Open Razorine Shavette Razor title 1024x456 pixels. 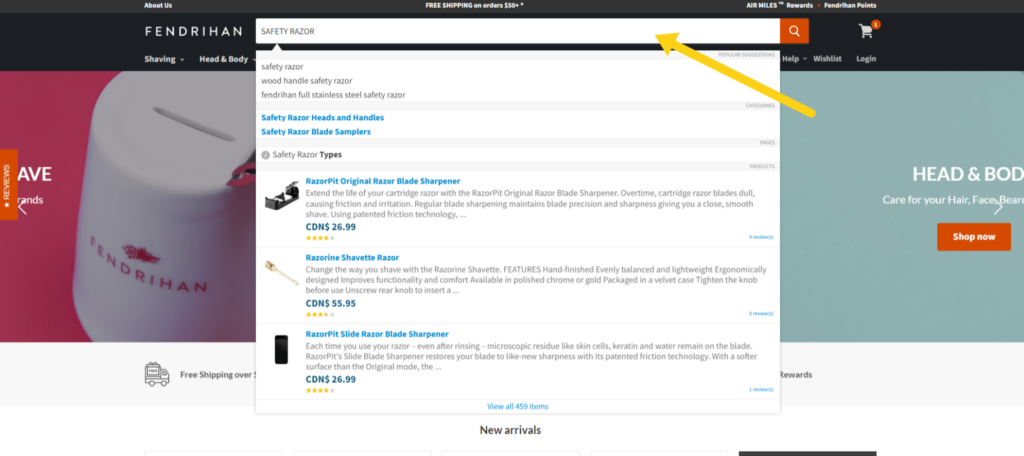click(352, 257)
